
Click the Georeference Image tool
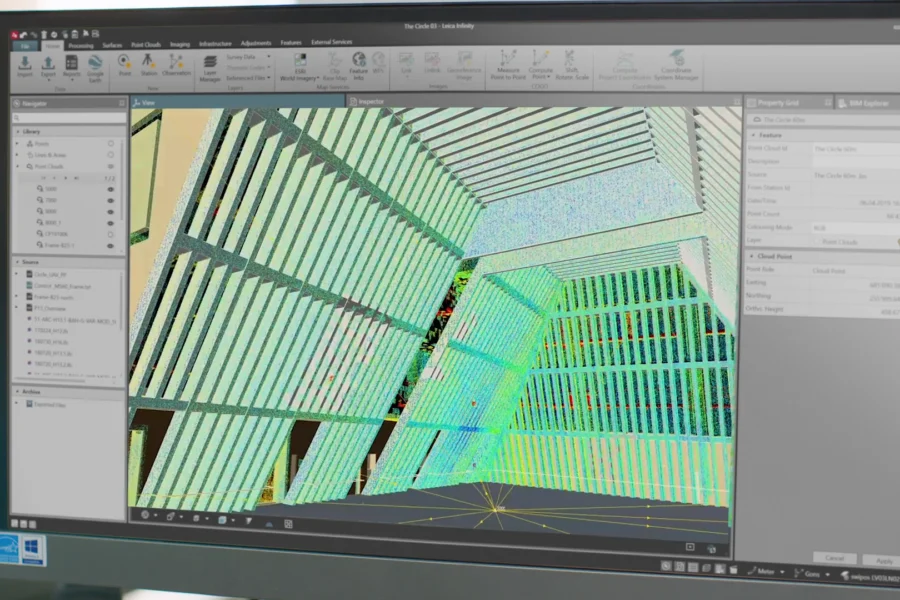[464, 65]
